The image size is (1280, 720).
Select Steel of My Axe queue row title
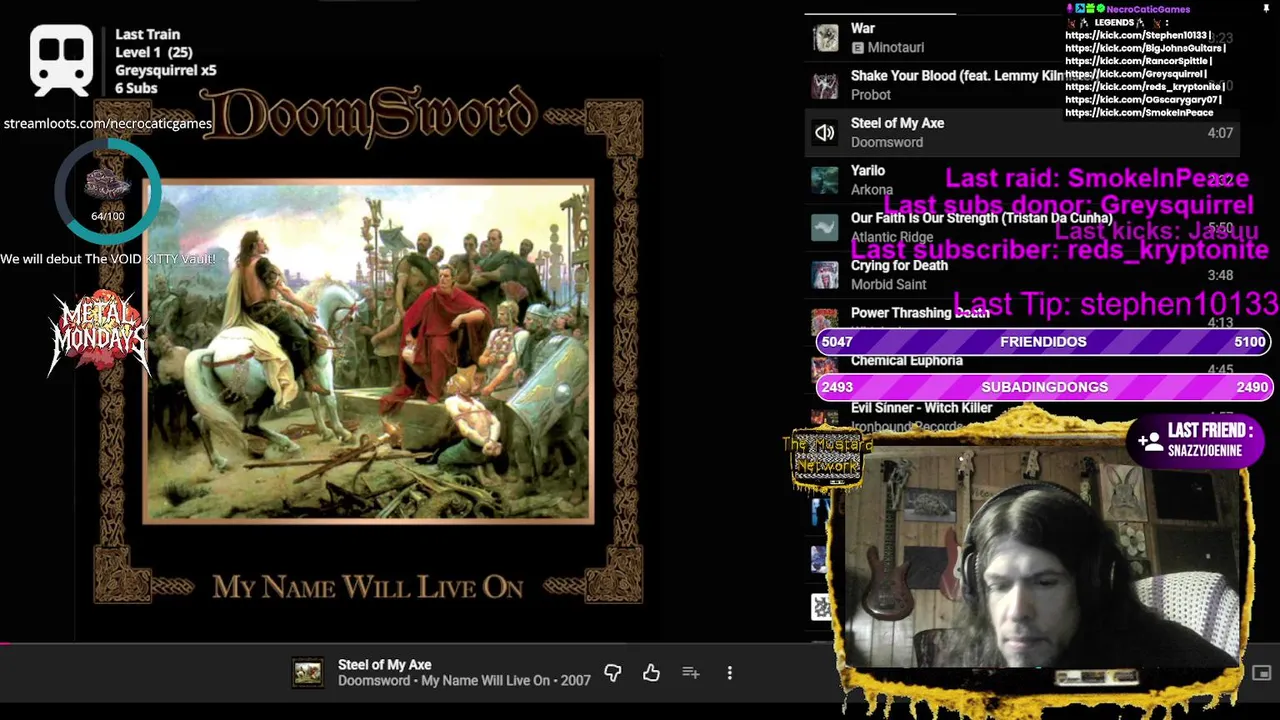coord(897,123)
